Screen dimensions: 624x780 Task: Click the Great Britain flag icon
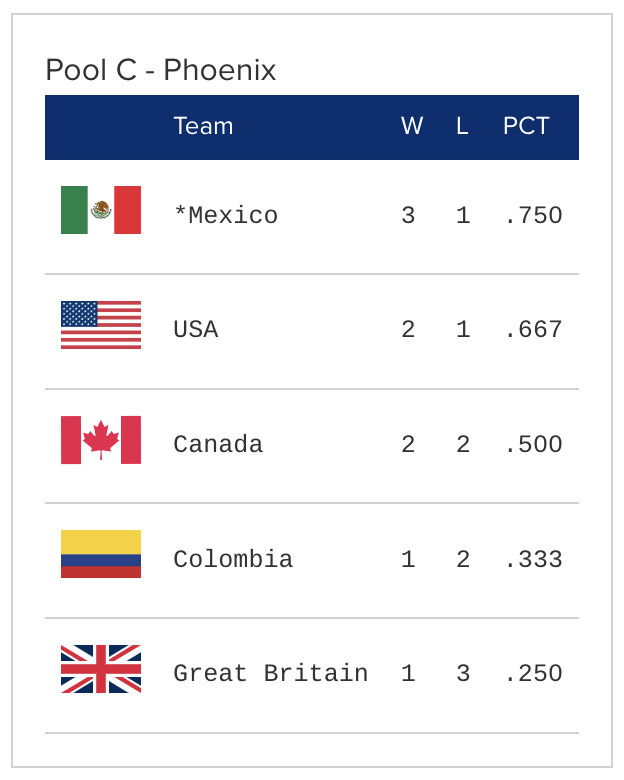click(x=101, y=669)
